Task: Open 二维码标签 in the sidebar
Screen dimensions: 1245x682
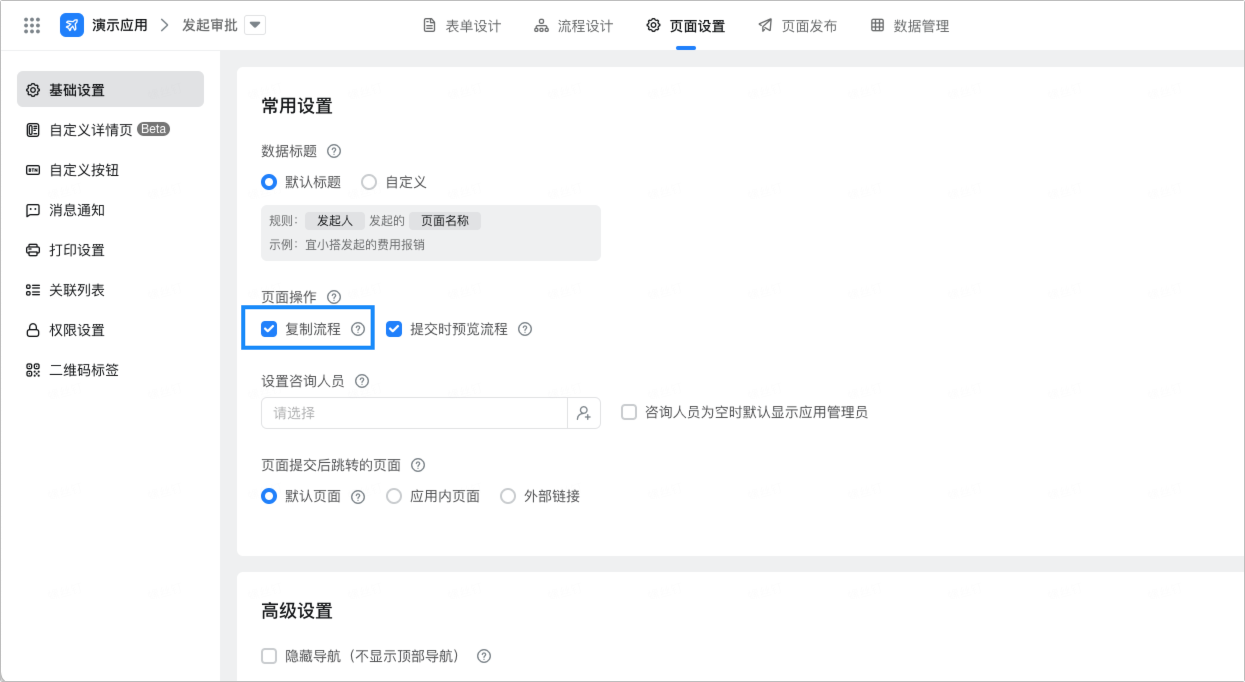Action: (x=111, y=370)
